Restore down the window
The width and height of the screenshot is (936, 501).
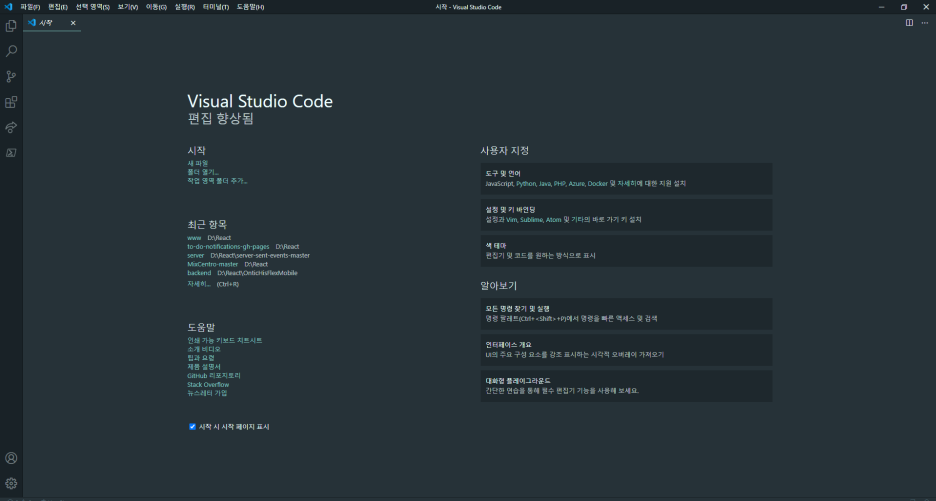904,7
